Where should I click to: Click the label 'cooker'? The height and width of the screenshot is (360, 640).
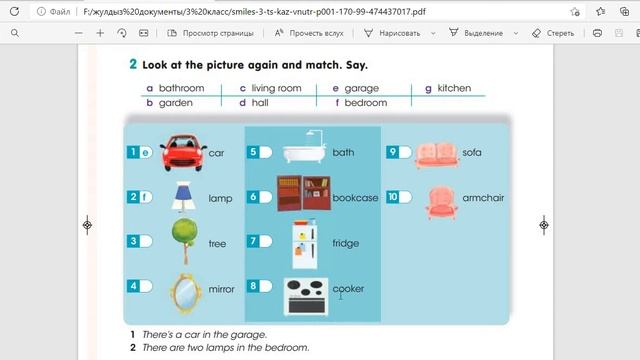[348, 289]
